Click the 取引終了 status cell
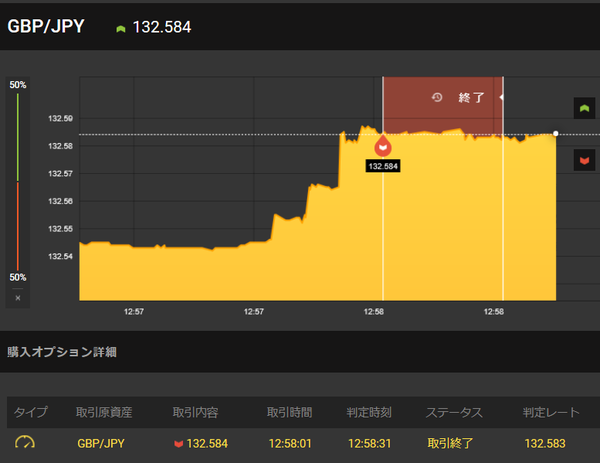Viewport: 600px width, 463px height. (x=450, y=443)
